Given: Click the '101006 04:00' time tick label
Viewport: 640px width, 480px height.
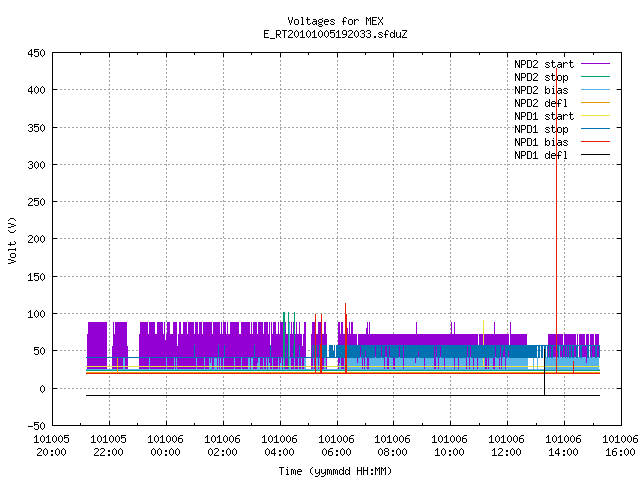Looking at the screenshot, I should point(280,445).
